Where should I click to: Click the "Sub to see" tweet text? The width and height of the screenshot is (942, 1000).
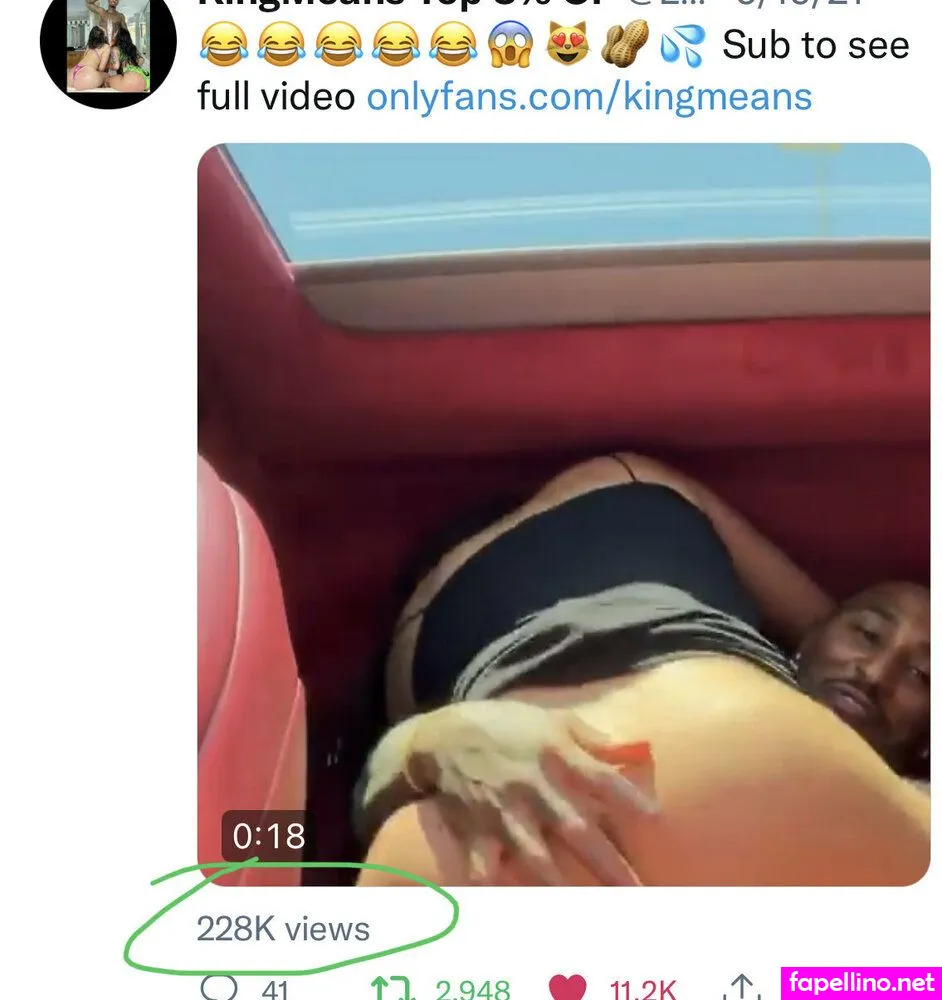816,45
